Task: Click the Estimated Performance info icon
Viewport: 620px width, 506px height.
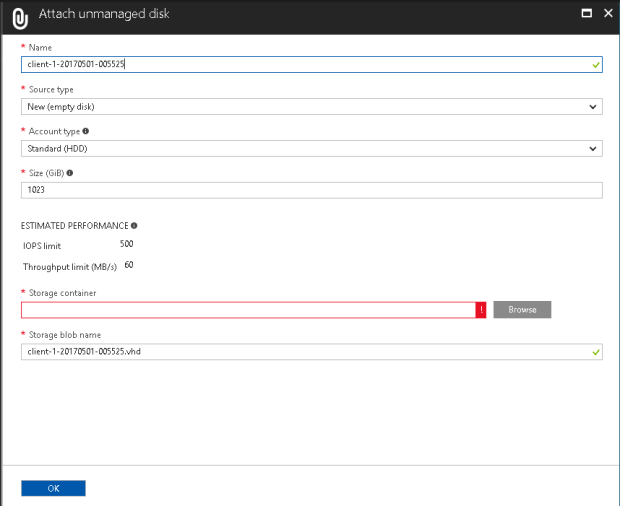Action: click(x=134, y=226)
